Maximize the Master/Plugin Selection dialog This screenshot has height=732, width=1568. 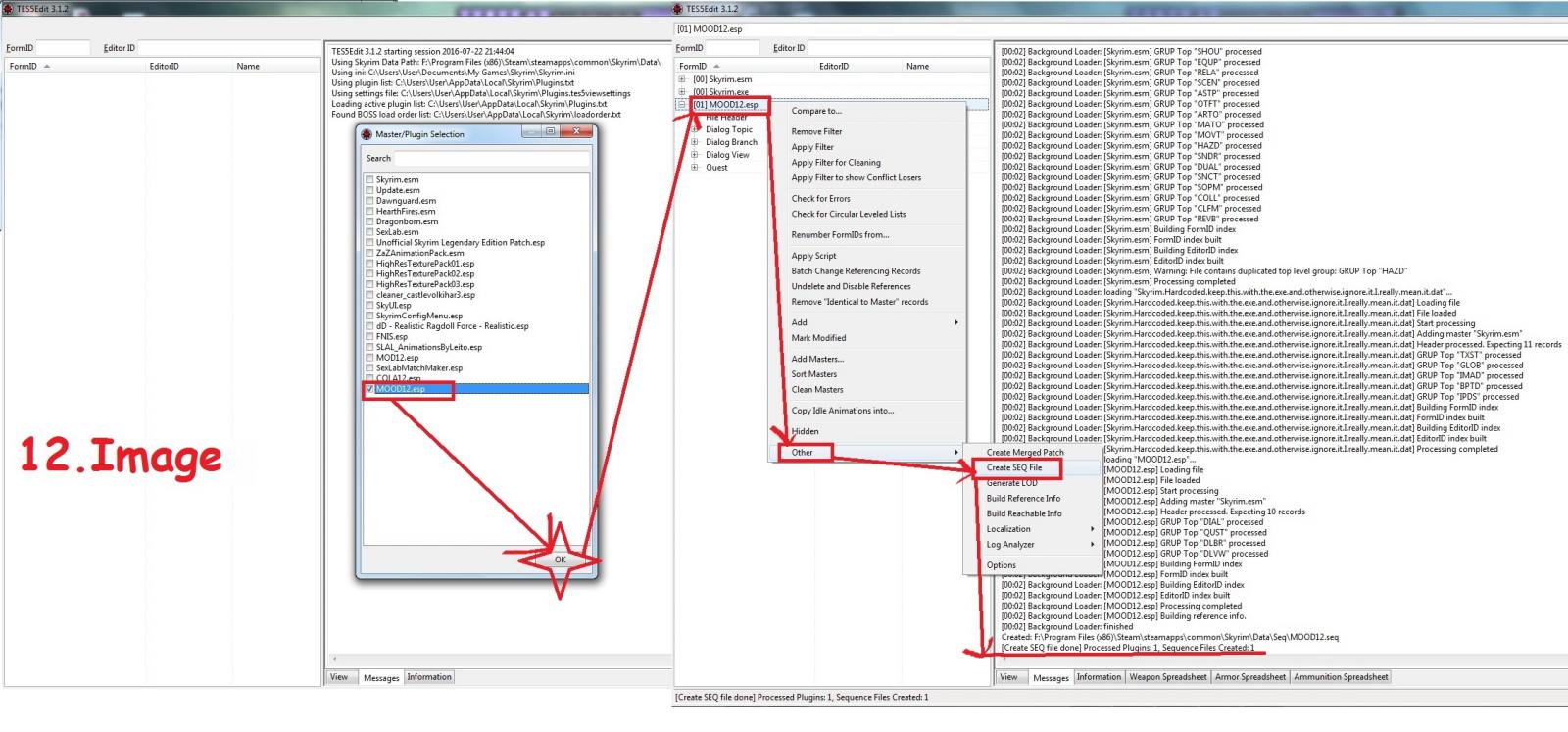551,131
